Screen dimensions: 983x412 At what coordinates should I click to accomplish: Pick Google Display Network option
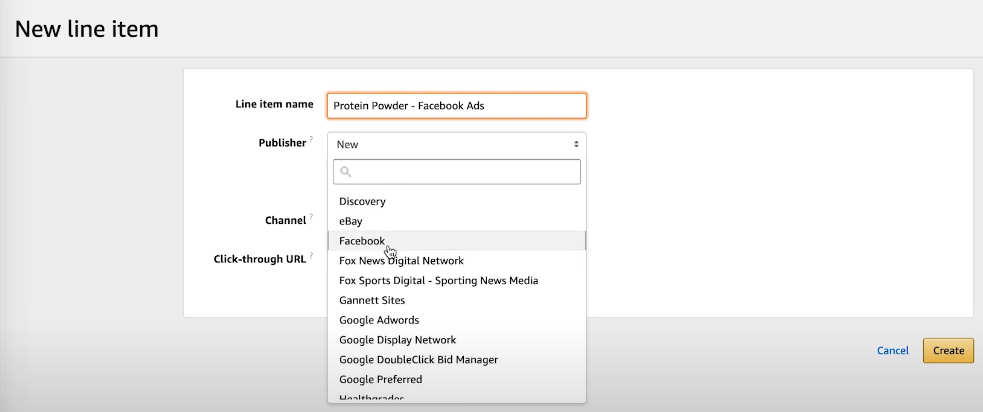(x=397, y=340)
